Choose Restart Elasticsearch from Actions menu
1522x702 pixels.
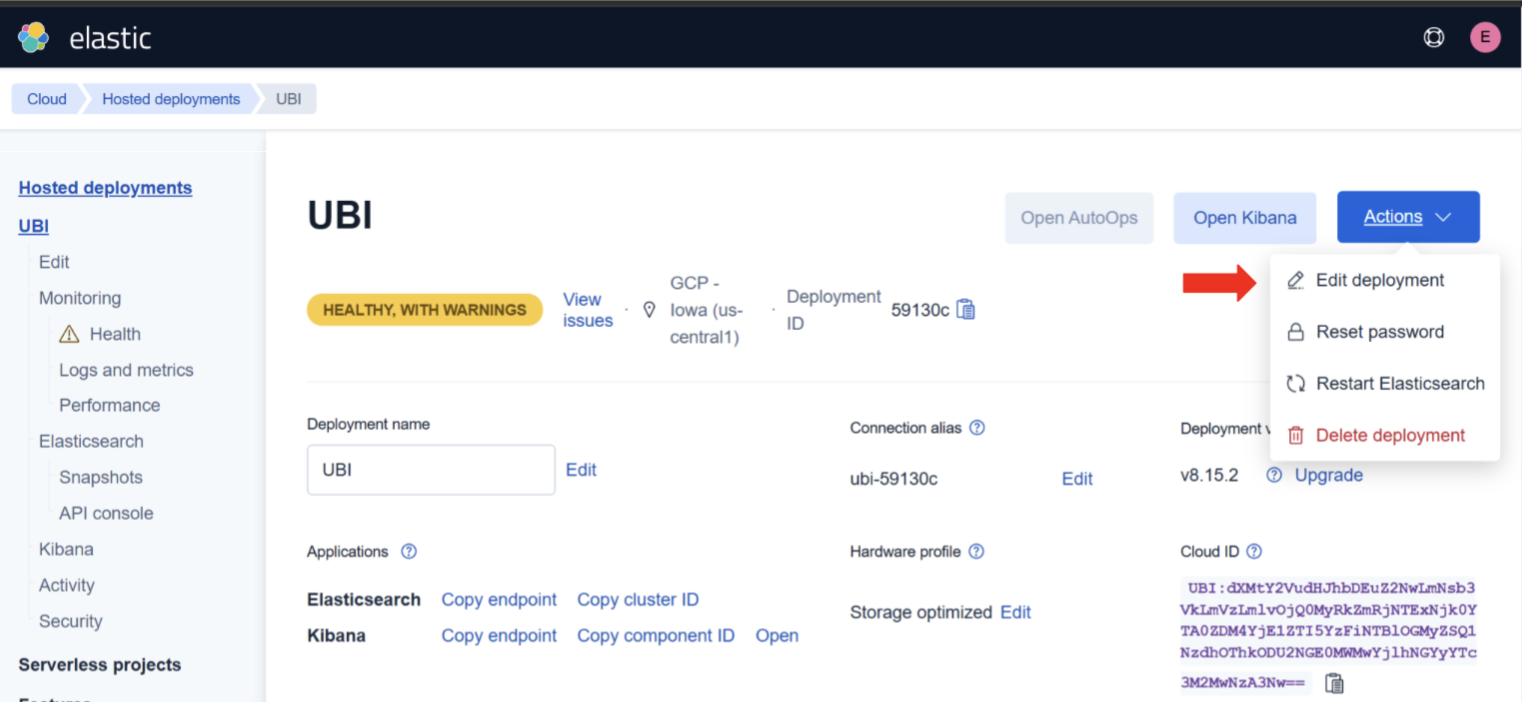coord(1384,383)
